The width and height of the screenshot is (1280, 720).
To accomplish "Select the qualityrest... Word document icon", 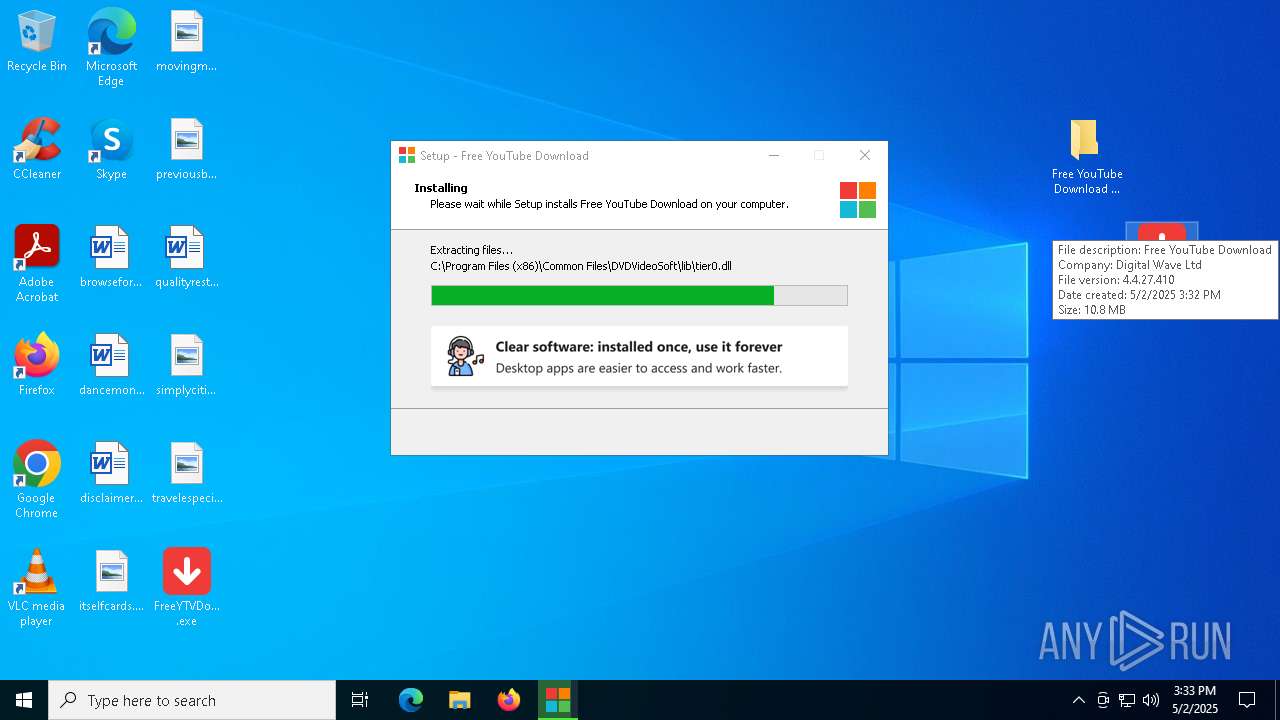I will click(186, 258).
